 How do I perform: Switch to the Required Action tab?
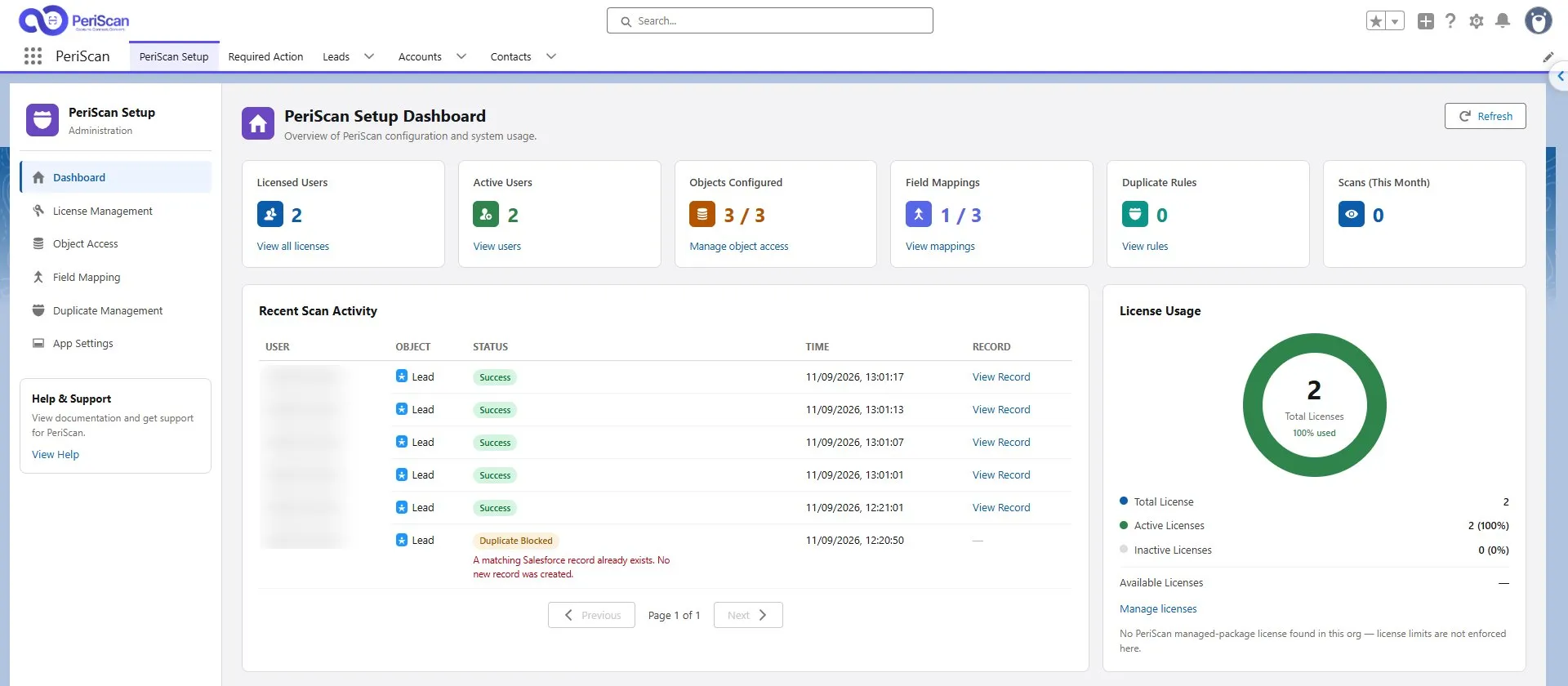click(265, 57)
